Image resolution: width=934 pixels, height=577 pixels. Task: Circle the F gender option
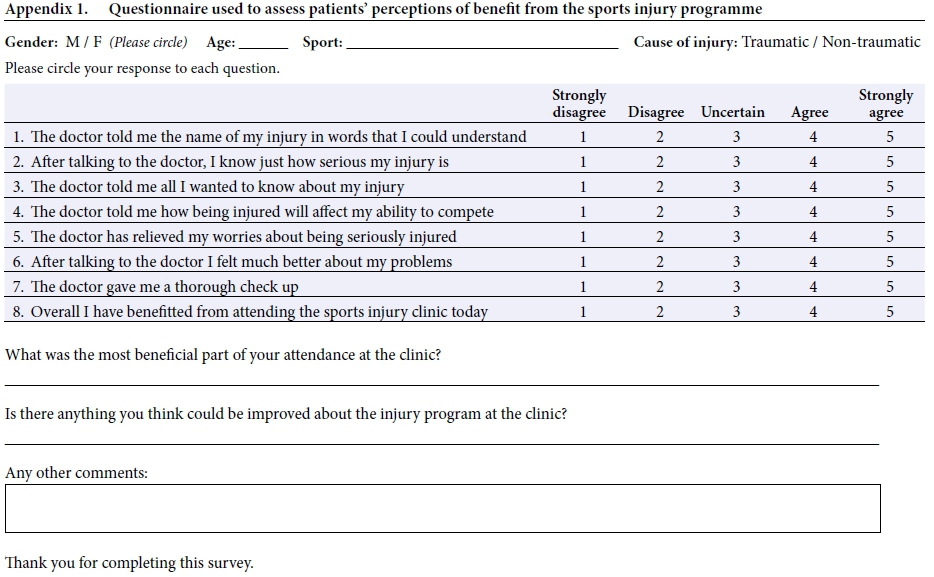pyautogui.click(x=98, y=43)
